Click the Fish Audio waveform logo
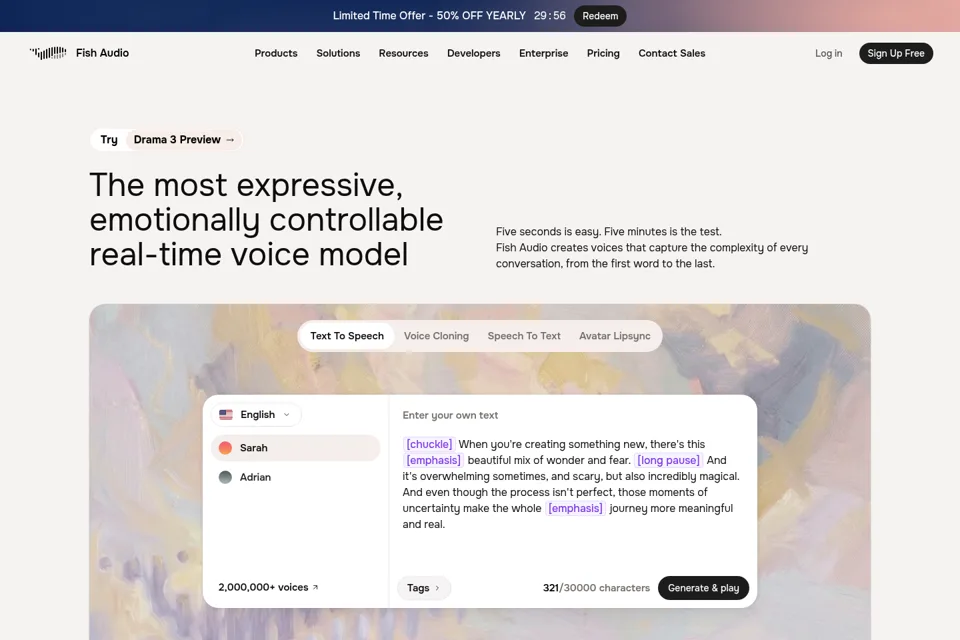 (x=48, y=53)
